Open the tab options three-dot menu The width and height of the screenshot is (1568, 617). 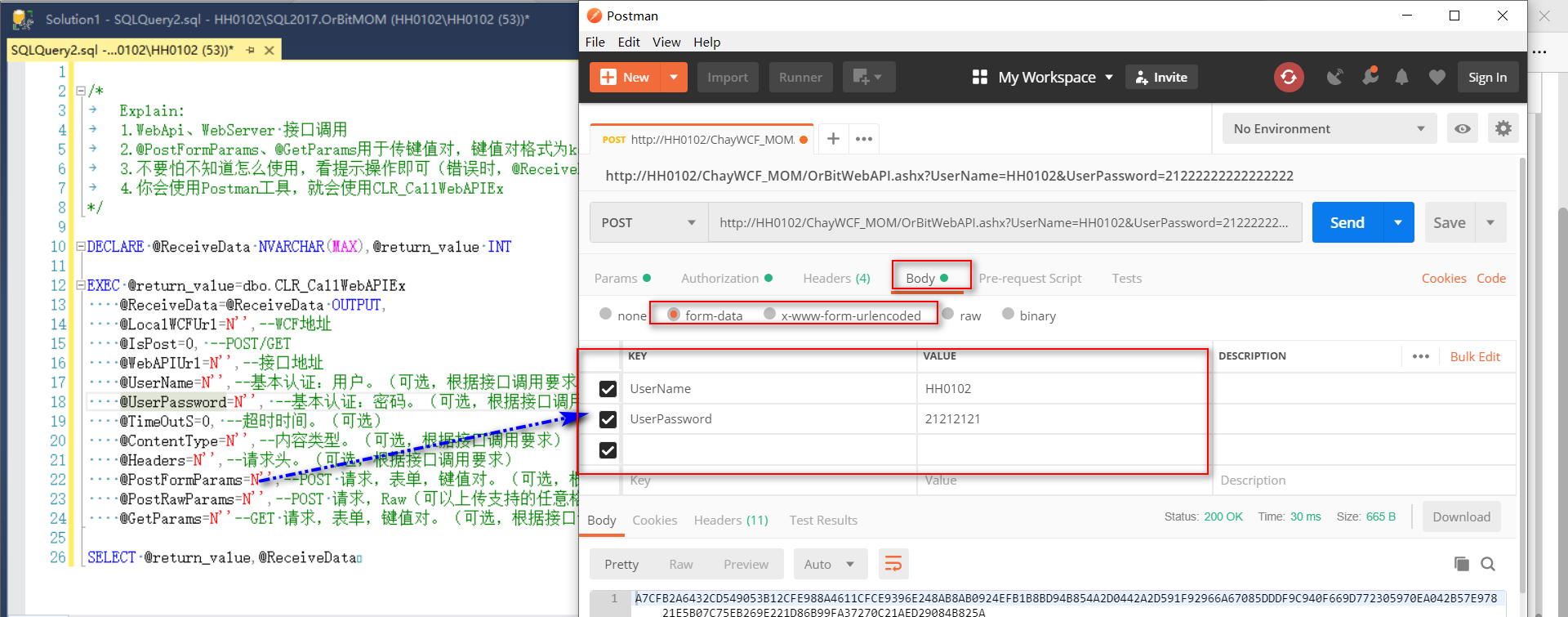(x=863, y=139)
